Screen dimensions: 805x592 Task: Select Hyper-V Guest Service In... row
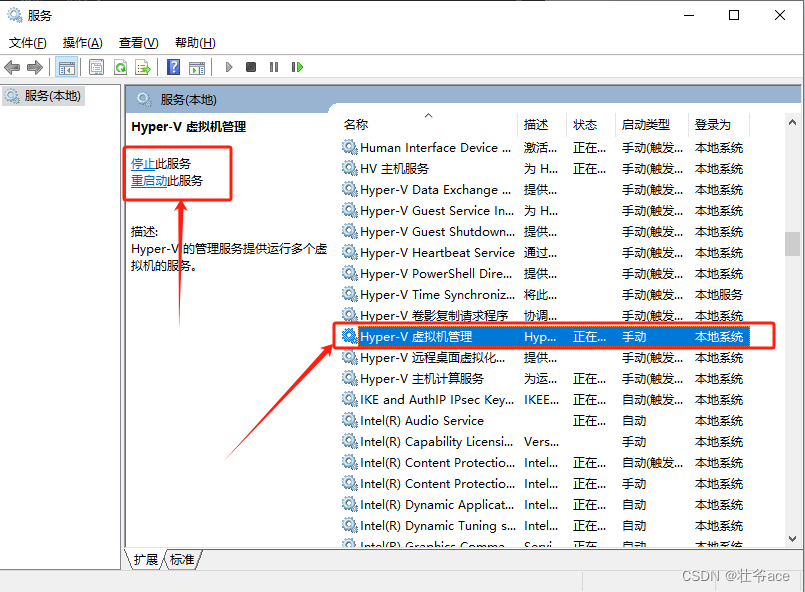pos(545,211)
